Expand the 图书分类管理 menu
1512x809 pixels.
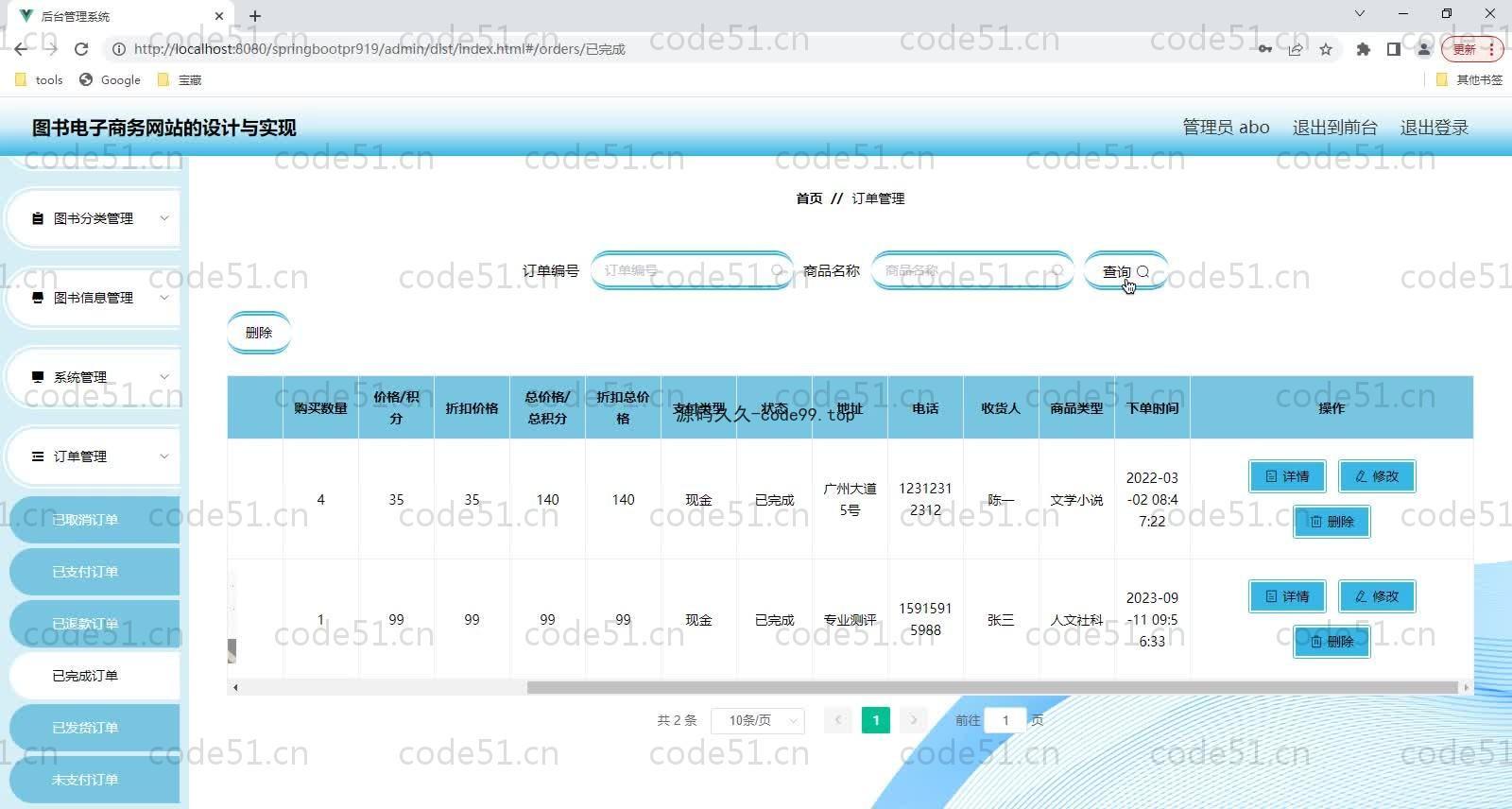click(92, 218)
